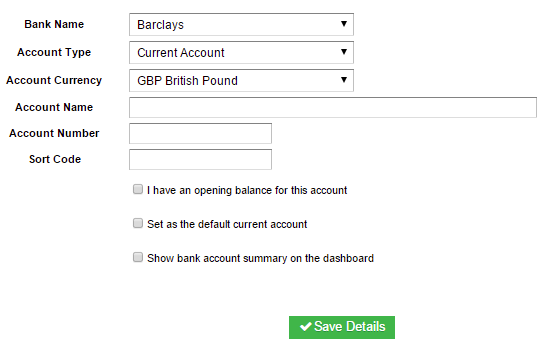Click the "Set as the default current account" text
The image size is (553, 360).
(x=227, y=224)
